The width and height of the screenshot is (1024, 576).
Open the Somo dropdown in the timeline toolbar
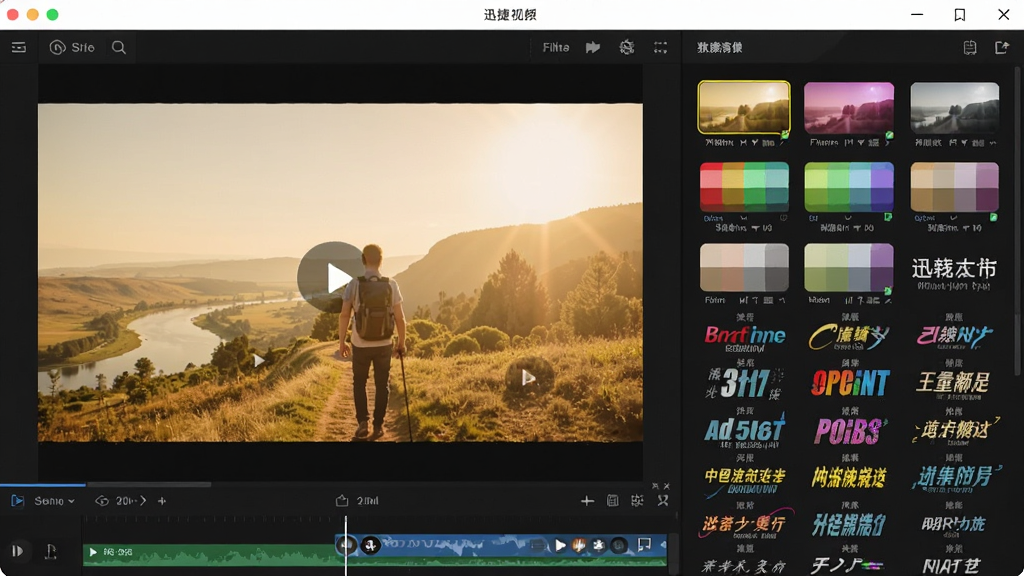click(55, 501)
